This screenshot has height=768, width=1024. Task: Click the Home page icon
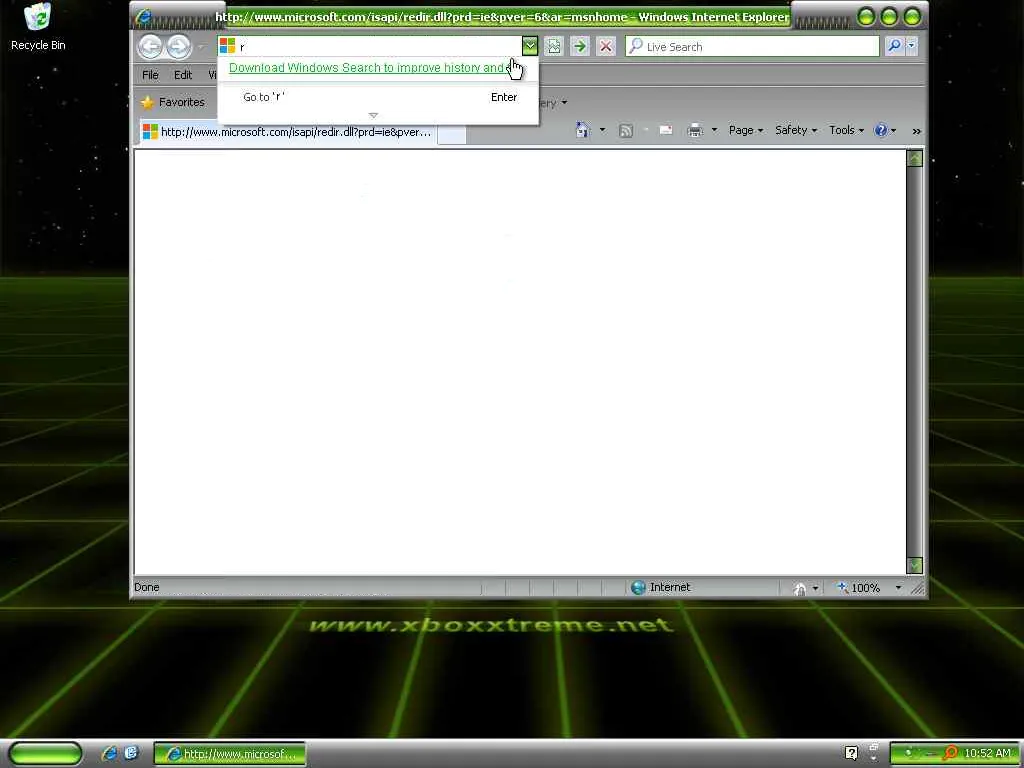[583, 130]
